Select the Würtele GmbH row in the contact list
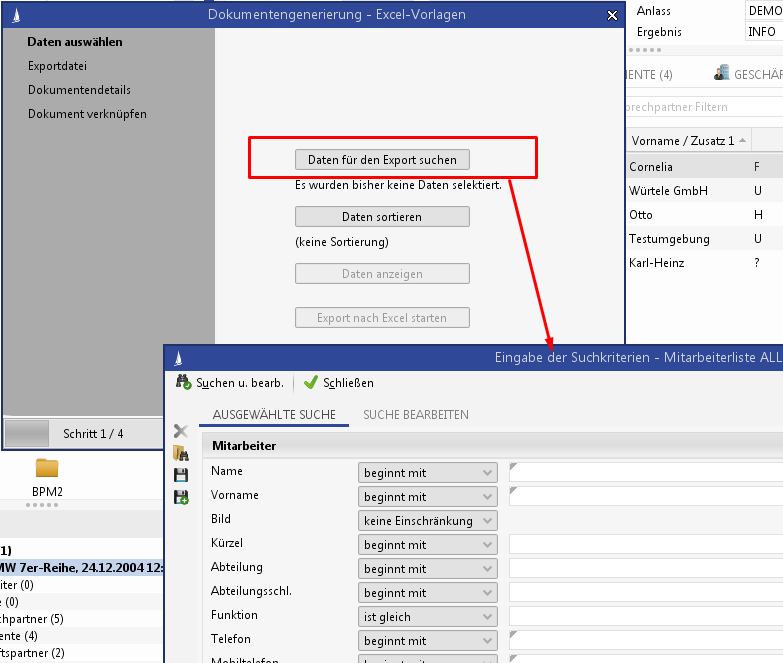 point(669,191)
